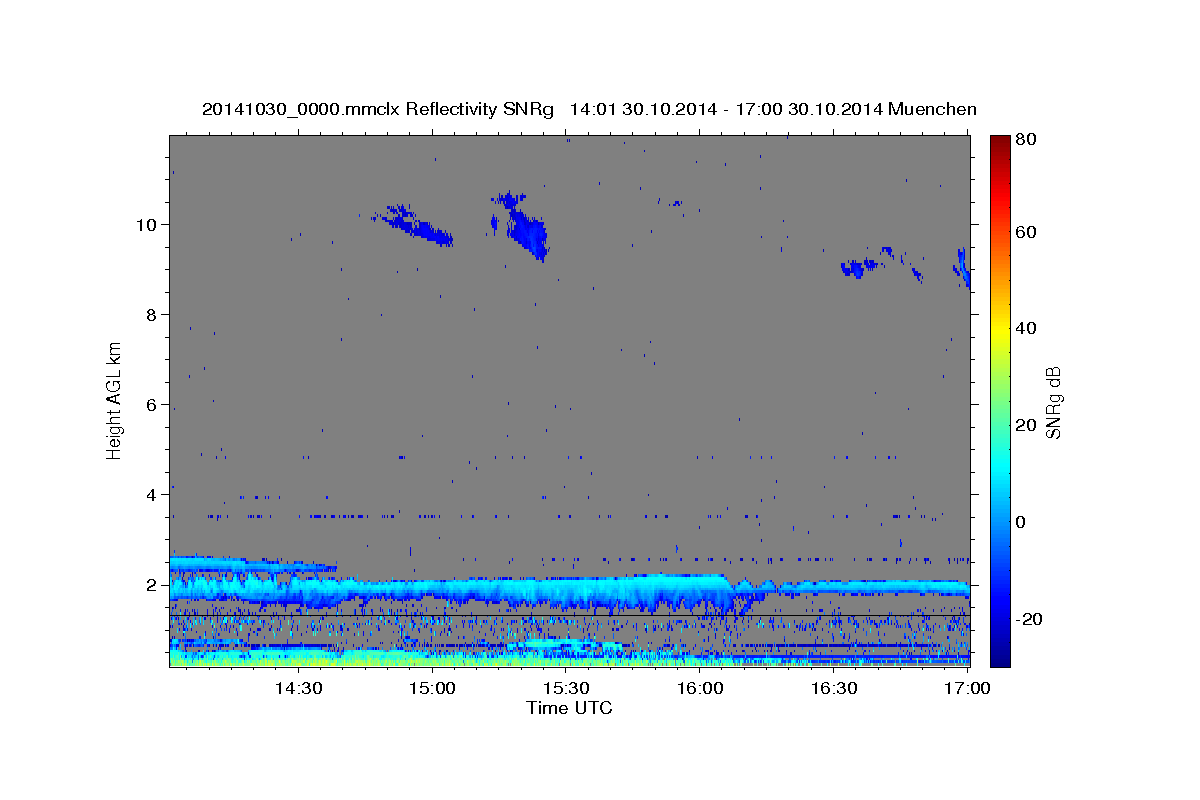Click the cyan cloud layer at 2 km near 15:30
The image size is (1200, 800).
566,590
